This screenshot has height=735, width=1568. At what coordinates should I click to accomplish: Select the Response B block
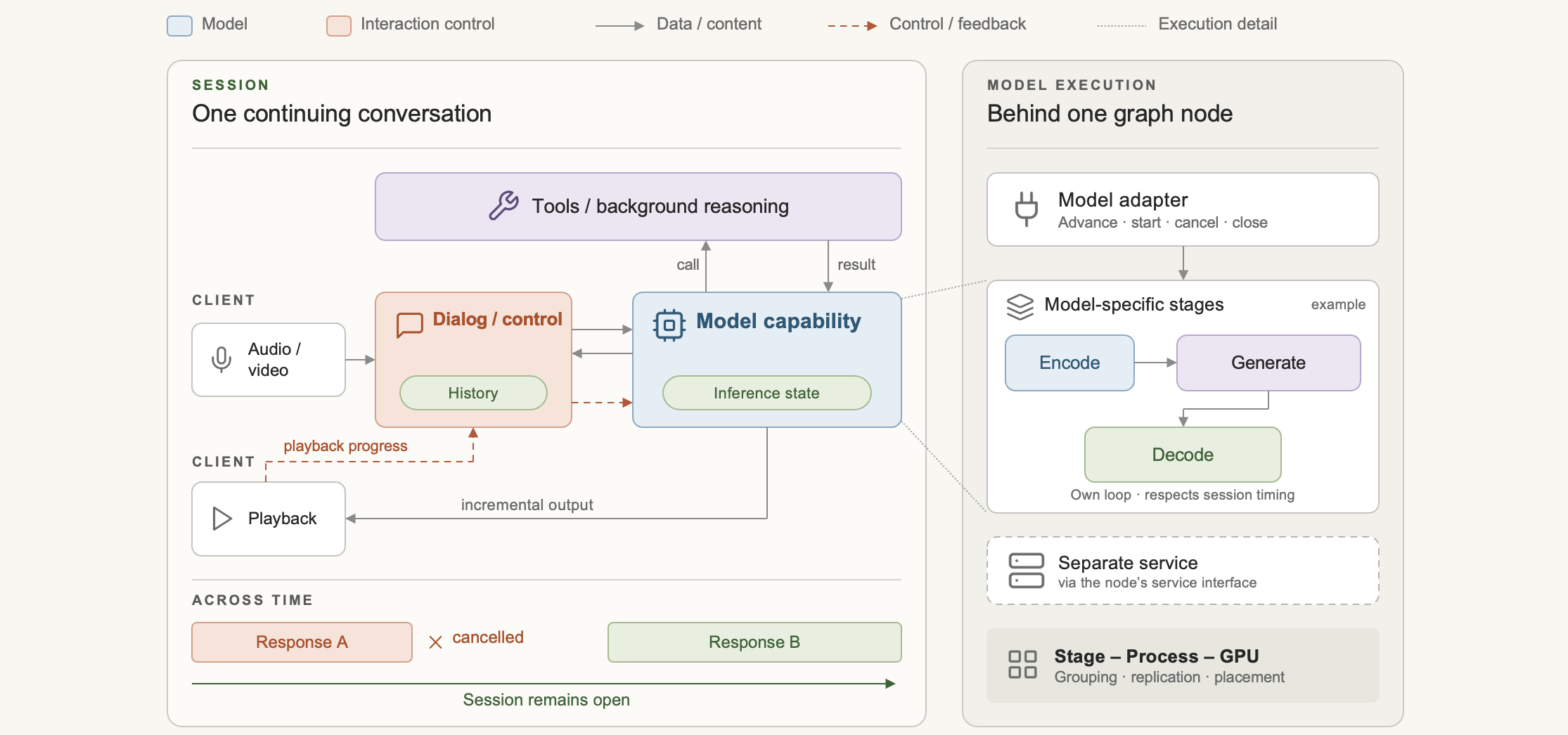coord(754,642)
